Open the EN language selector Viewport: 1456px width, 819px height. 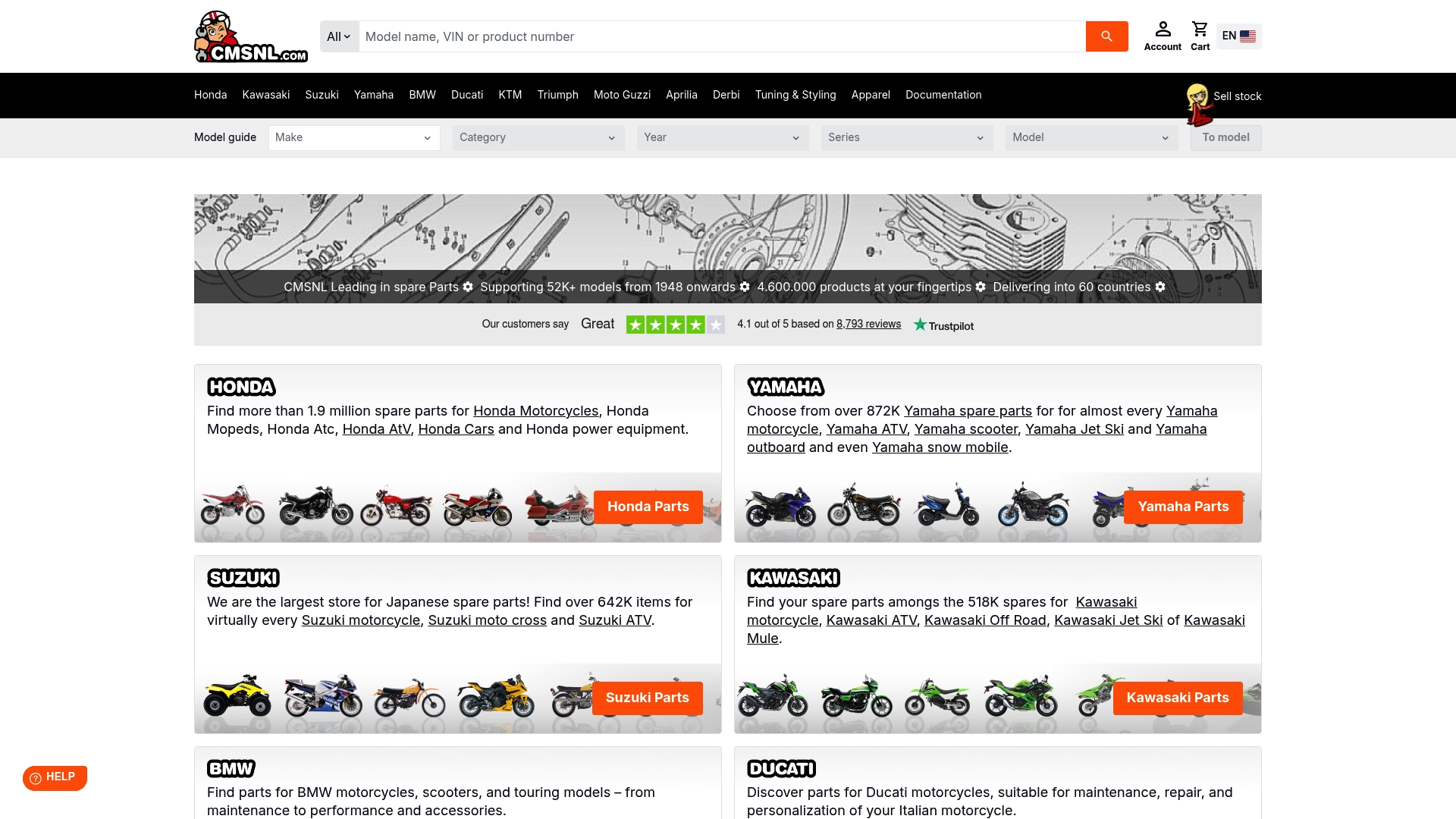(x=1238, y=36)
